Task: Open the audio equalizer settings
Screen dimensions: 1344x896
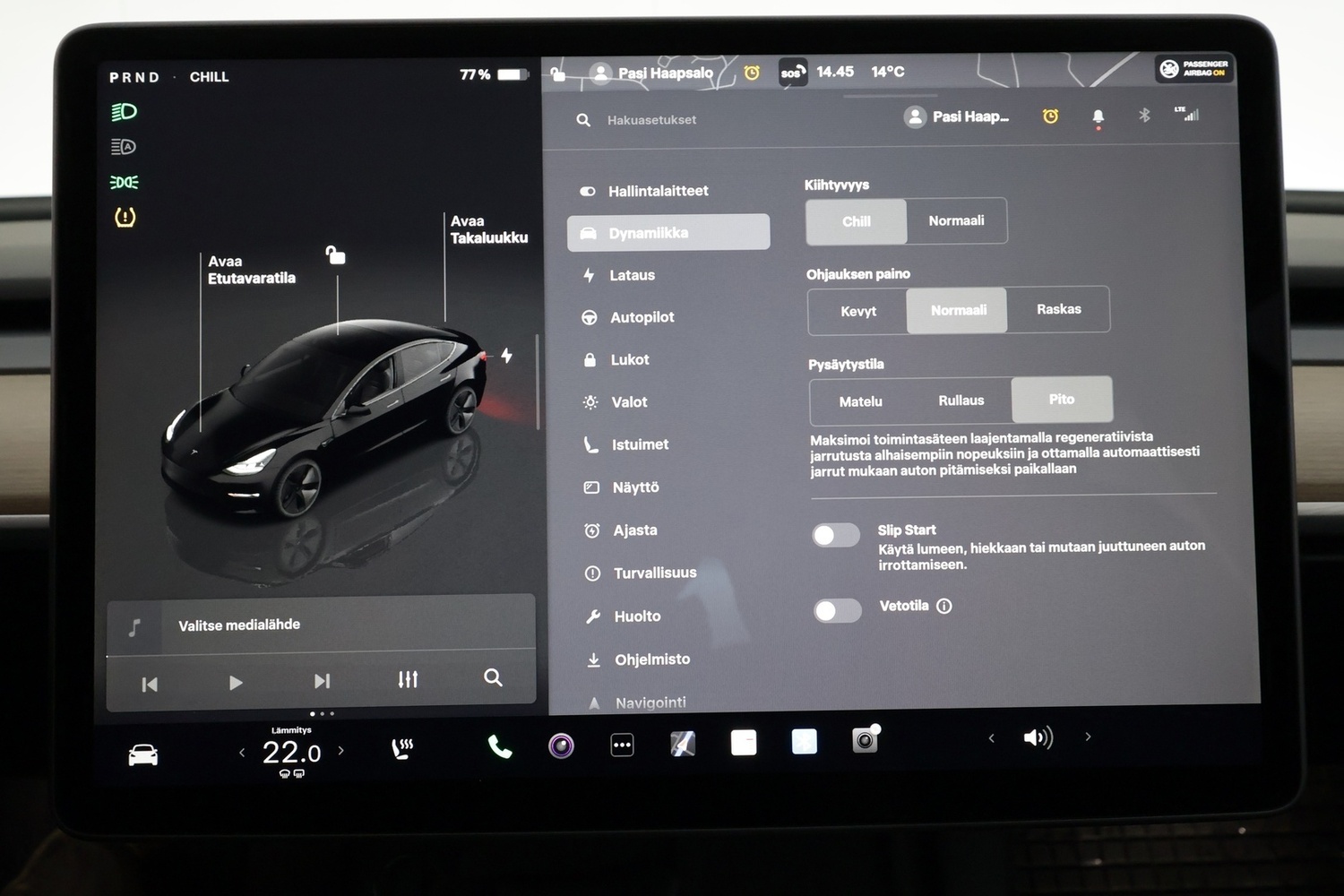Action: coord(408,679)
